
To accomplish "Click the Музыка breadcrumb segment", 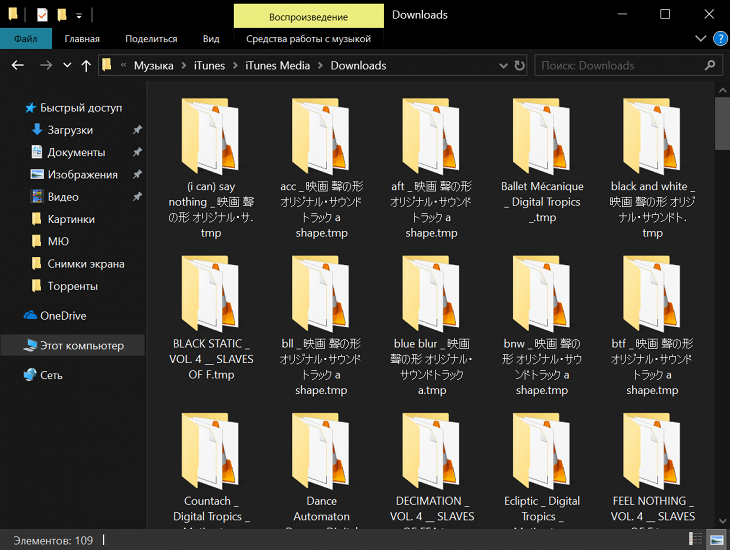I will pyautogui.click(x=154, y=66).
